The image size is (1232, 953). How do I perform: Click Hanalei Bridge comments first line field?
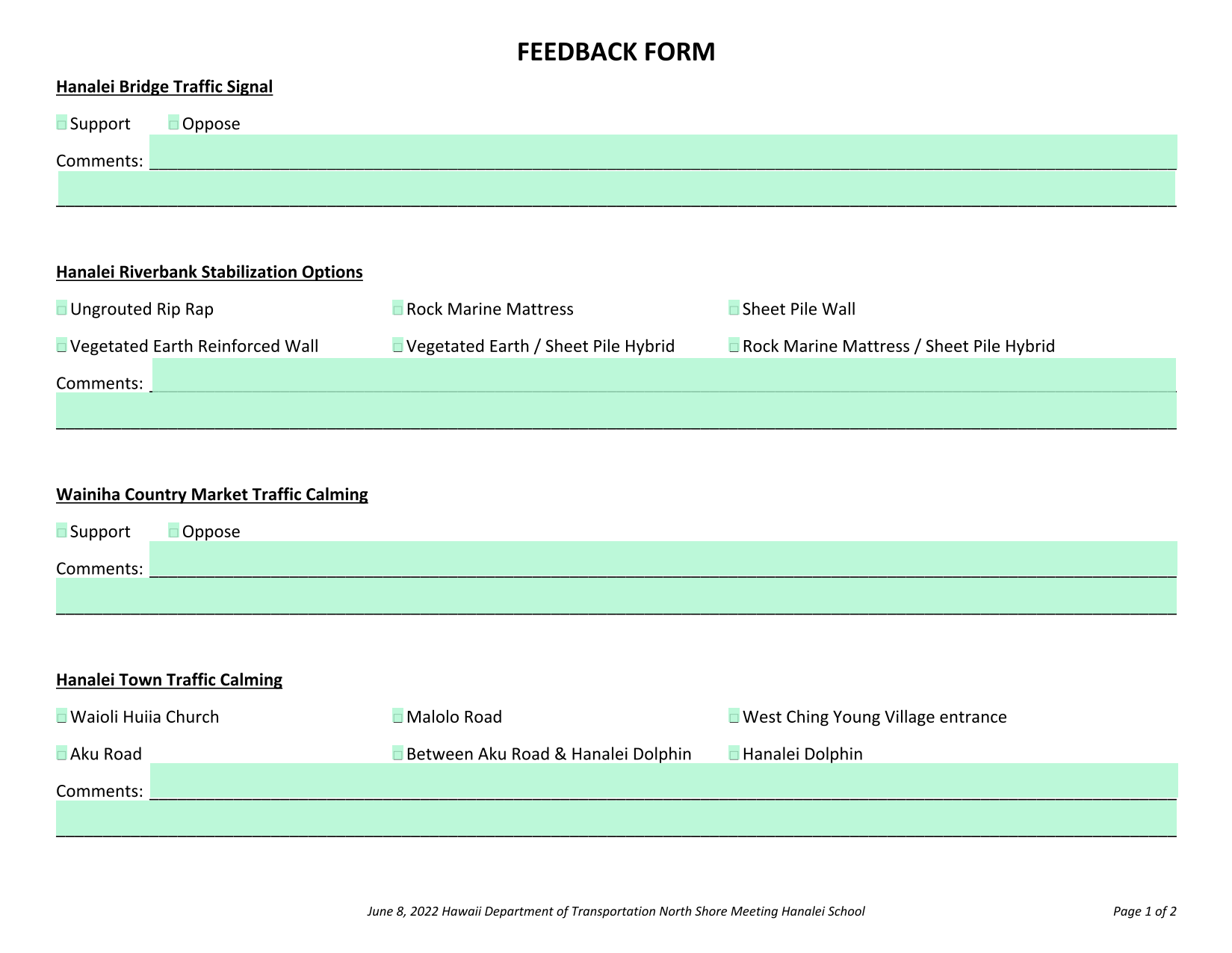pyautogui.click(x=663, y=152)
